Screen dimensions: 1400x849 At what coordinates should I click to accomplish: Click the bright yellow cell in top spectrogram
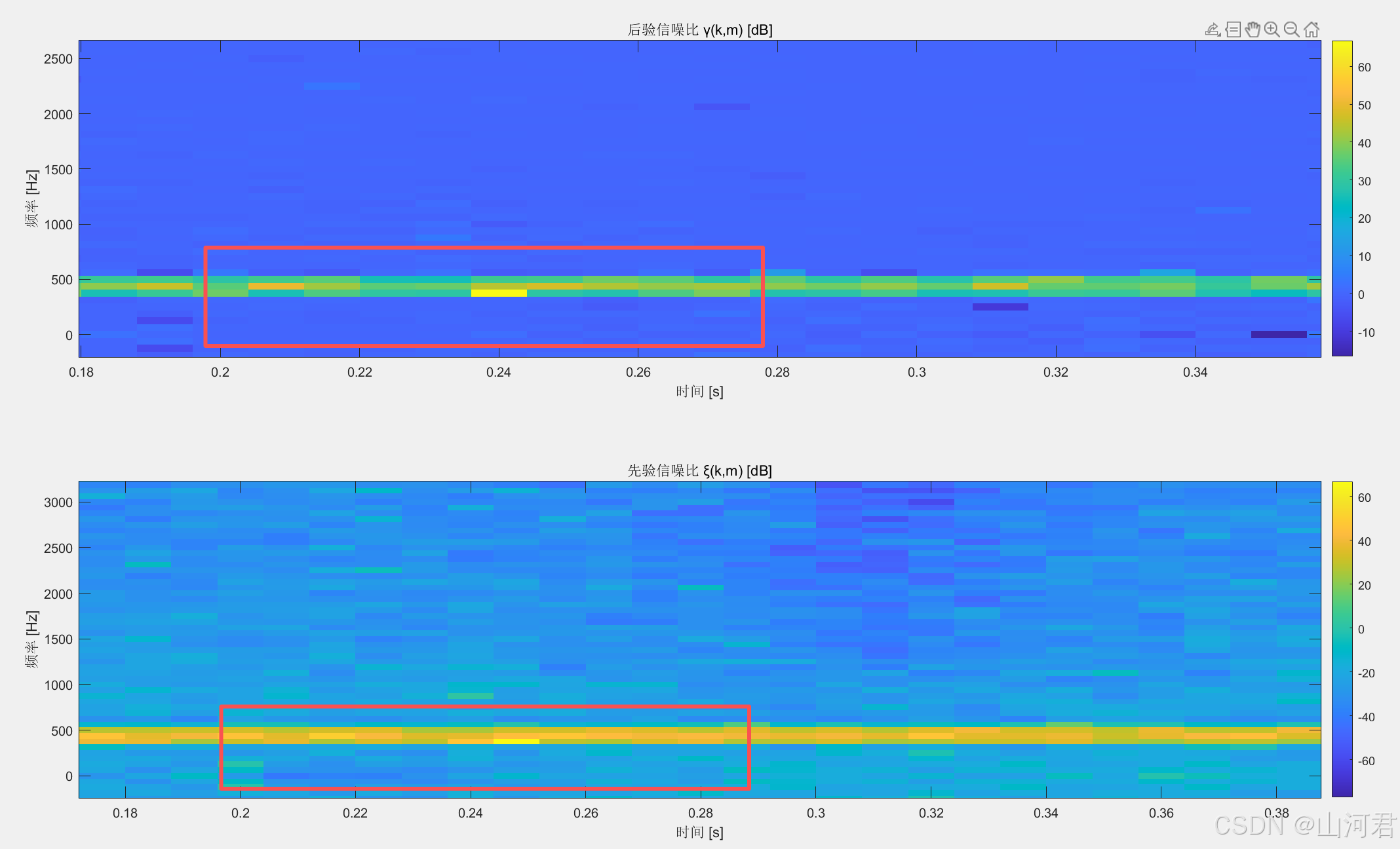[x=499, y=293]
